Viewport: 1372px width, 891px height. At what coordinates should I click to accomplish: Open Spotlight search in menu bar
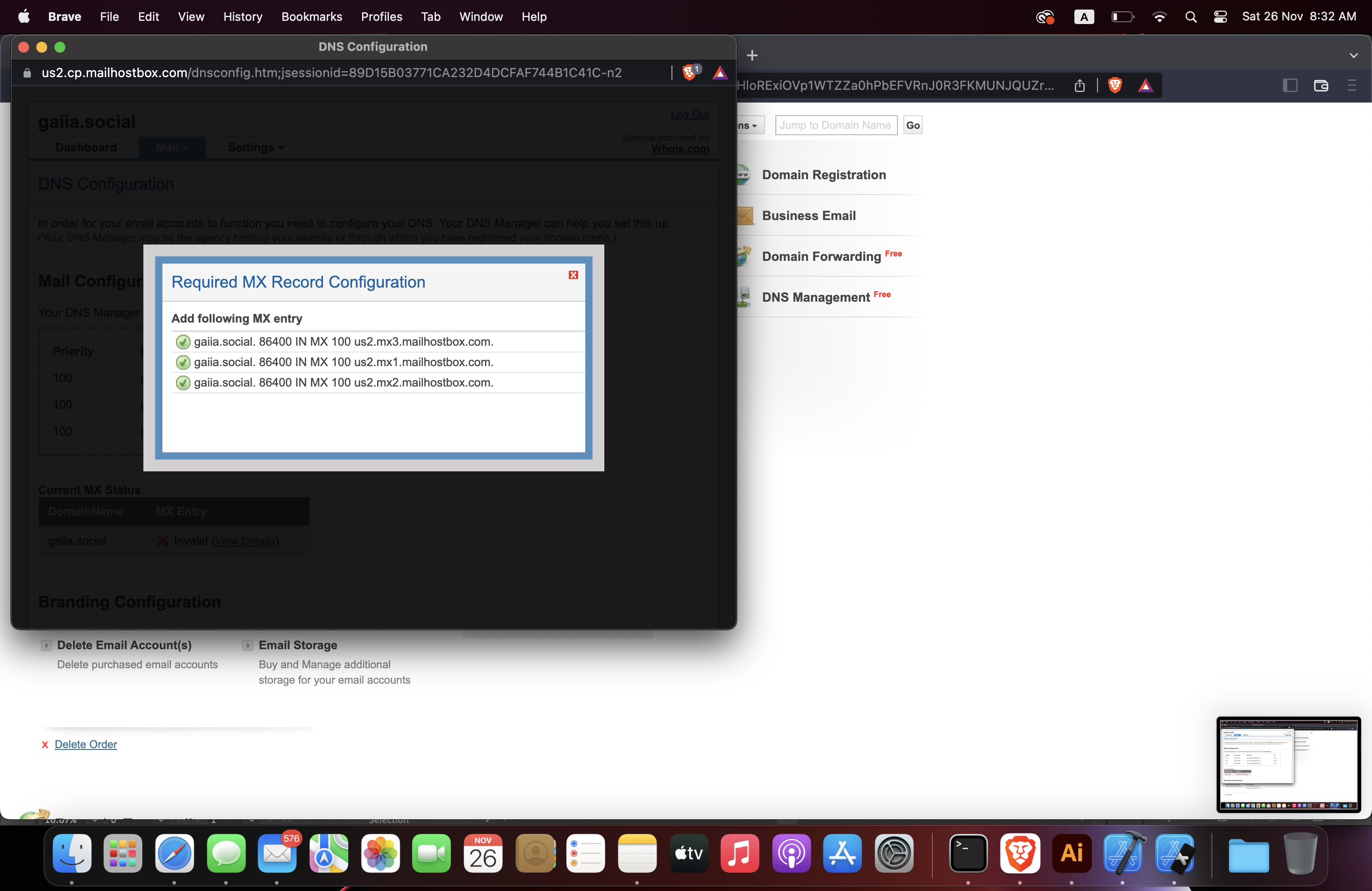(x=1191, y=17)
